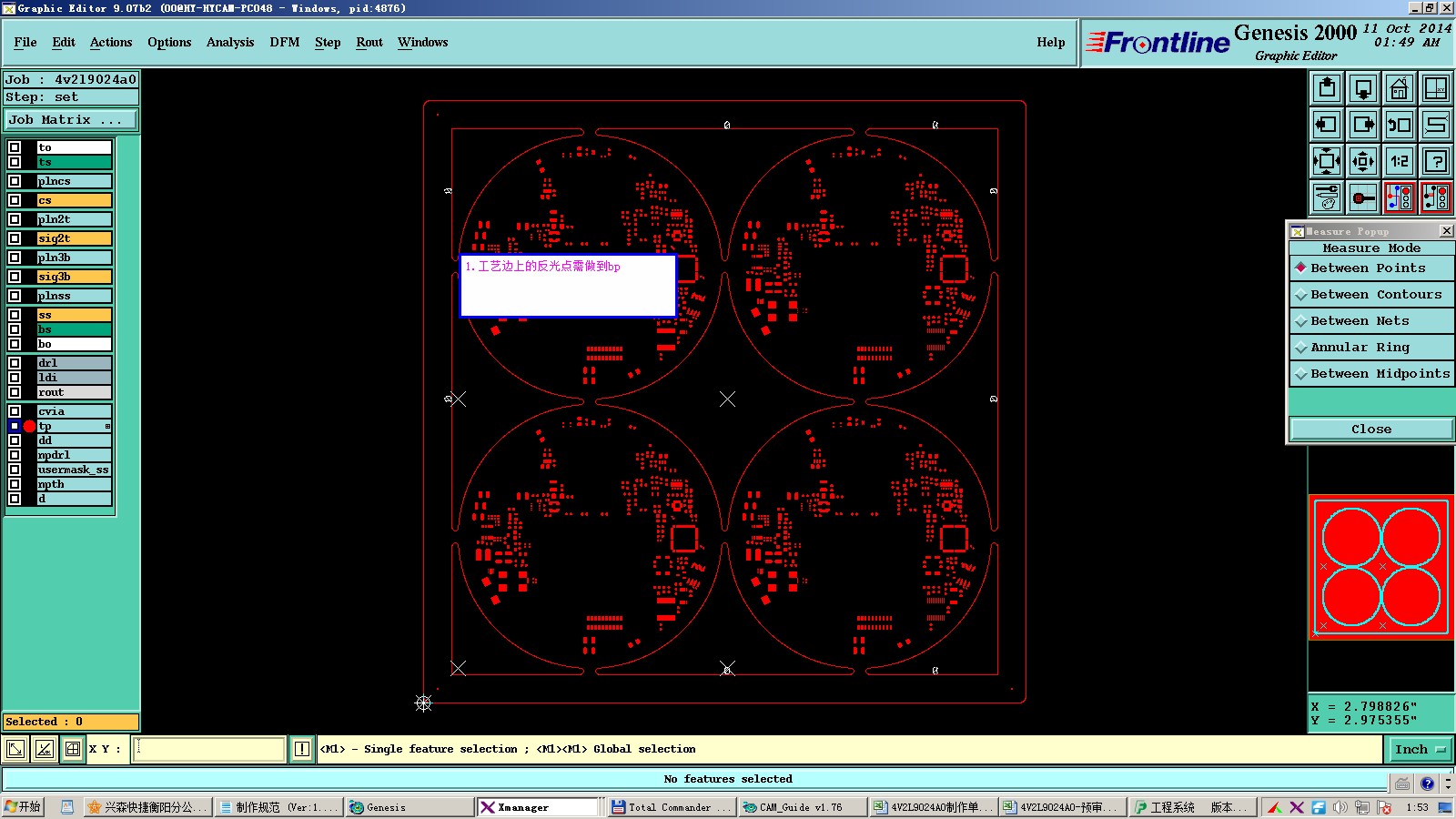
Task: Click the measure tool icon
Action: coord(1363,197)
